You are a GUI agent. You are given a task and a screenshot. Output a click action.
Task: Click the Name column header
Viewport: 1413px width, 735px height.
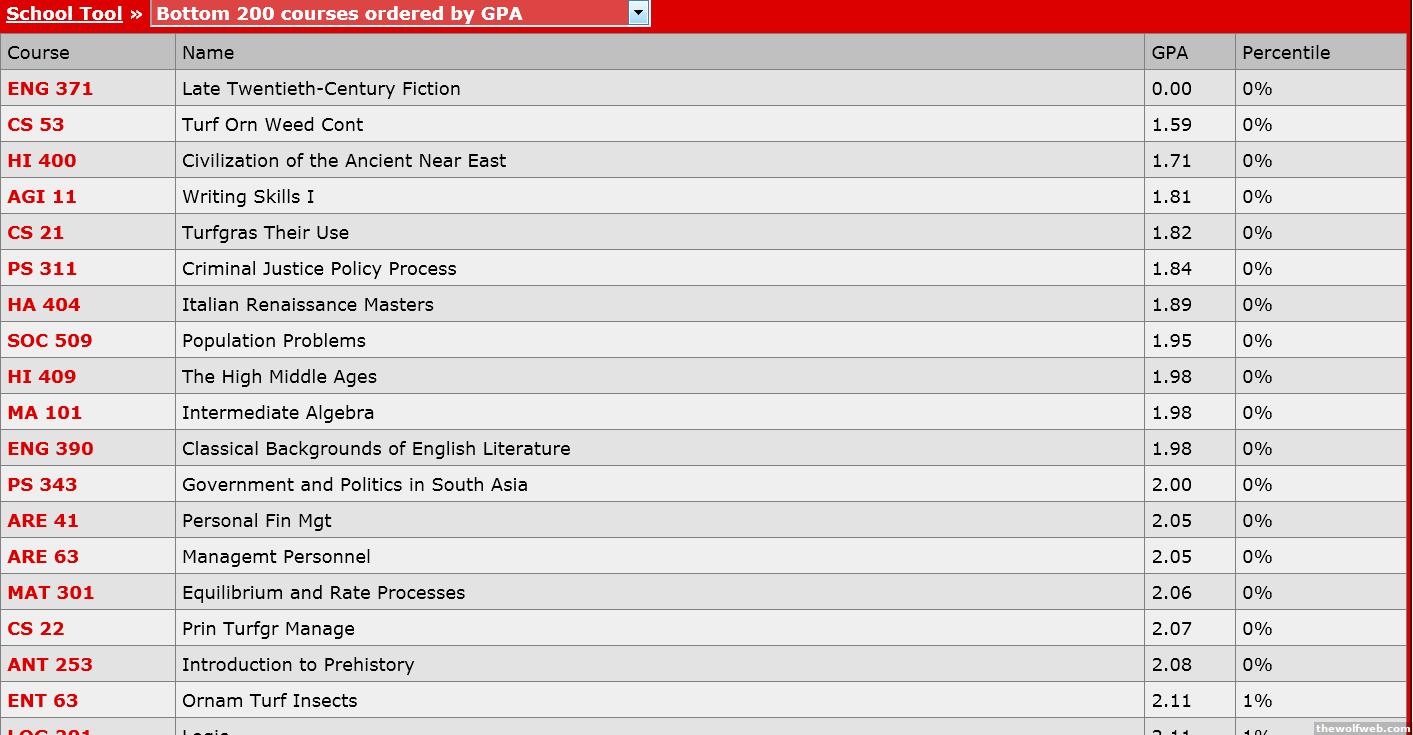pyautogui.click(x=208, y=52)
